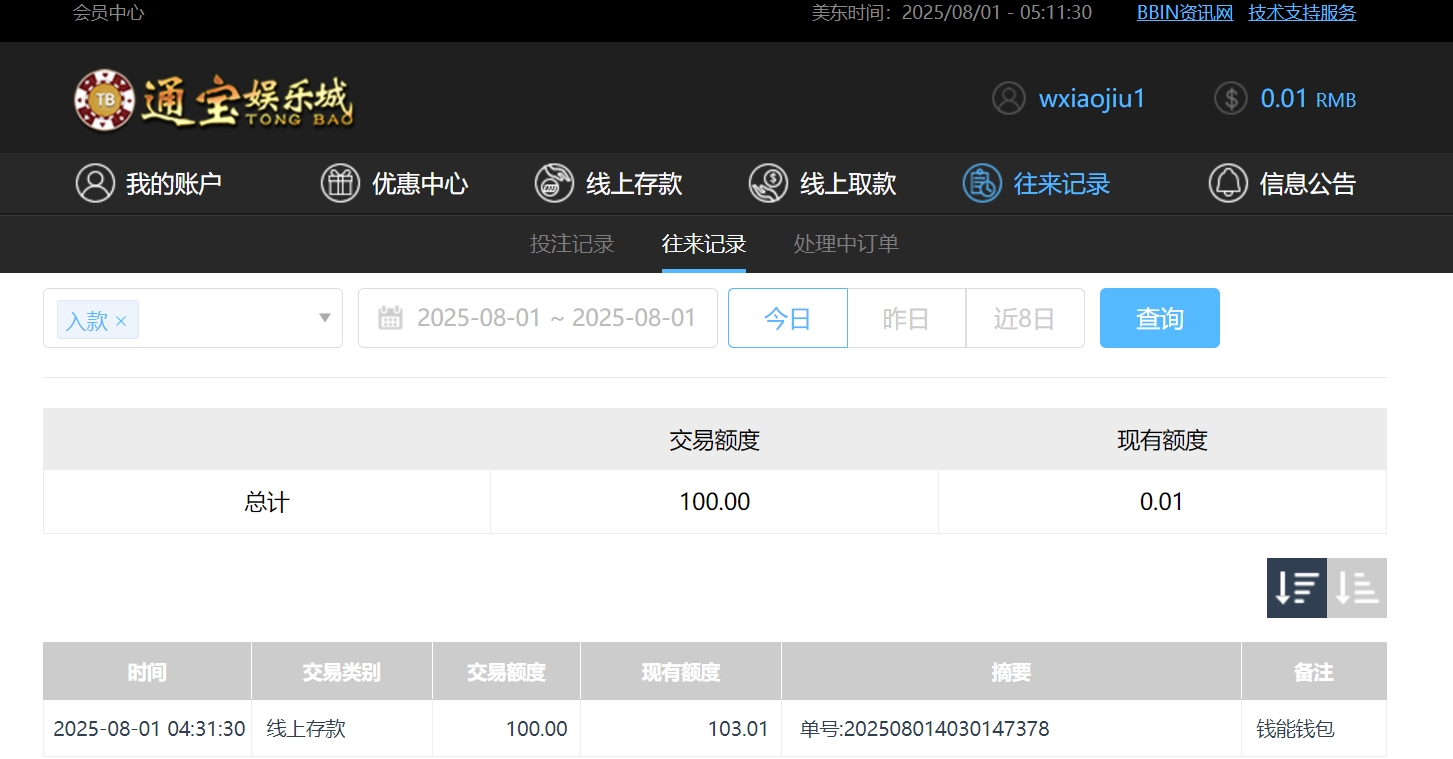Click the 我的账户 user profile icon
The height and width of the screenshot is (759, 1453).
pos(95,184)
